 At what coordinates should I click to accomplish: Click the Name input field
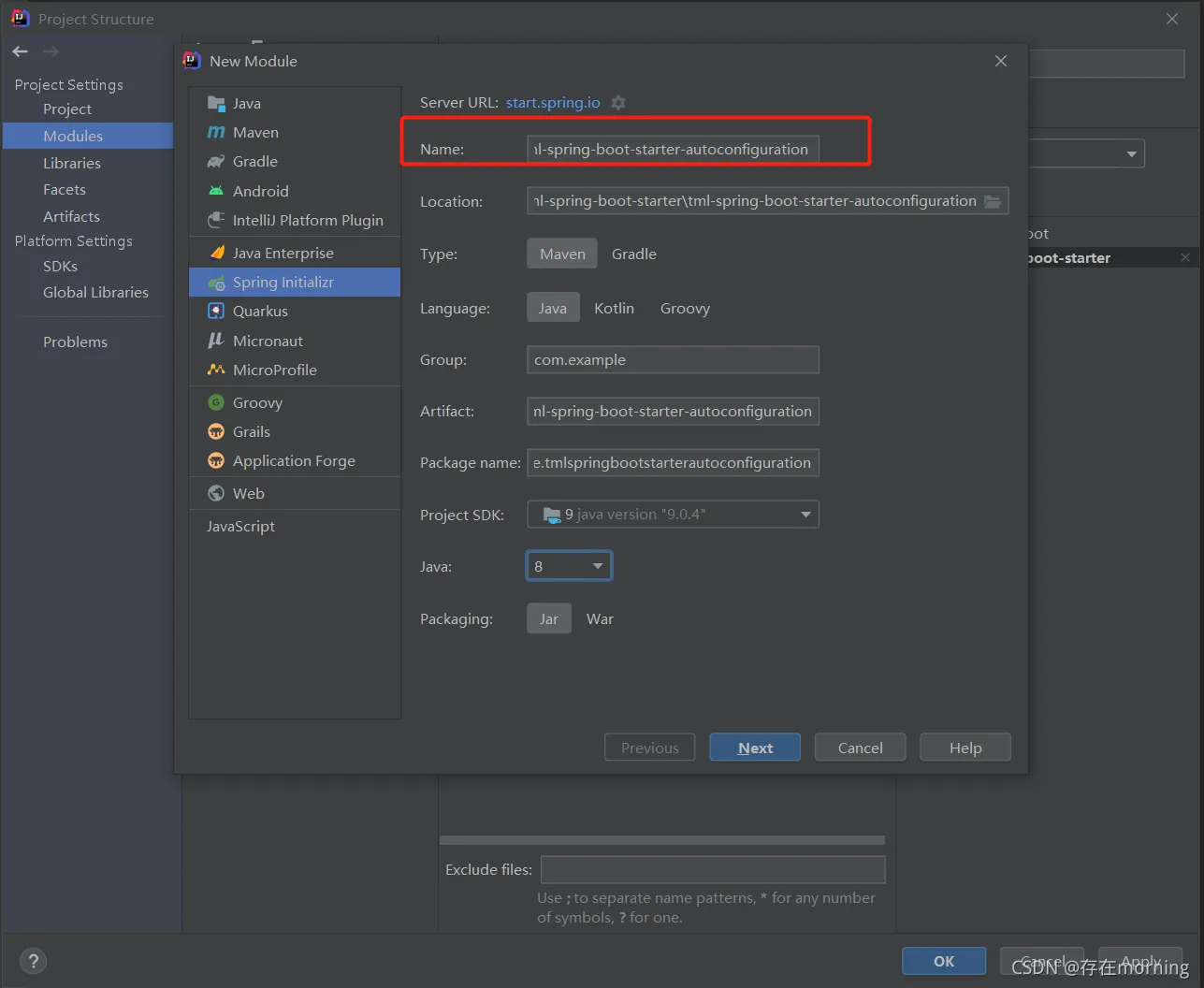click(673, 149)
